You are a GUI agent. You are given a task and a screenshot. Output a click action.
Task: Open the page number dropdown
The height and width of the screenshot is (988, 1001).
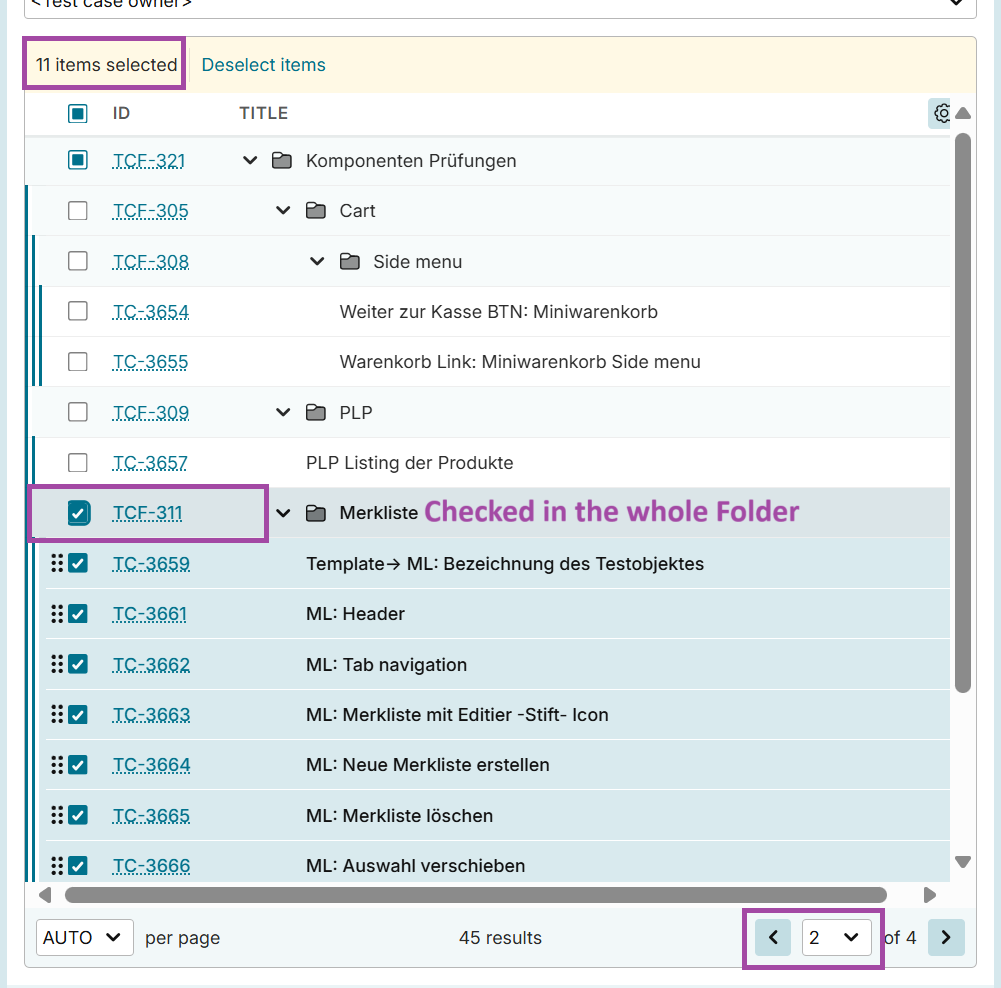(836, 937)
